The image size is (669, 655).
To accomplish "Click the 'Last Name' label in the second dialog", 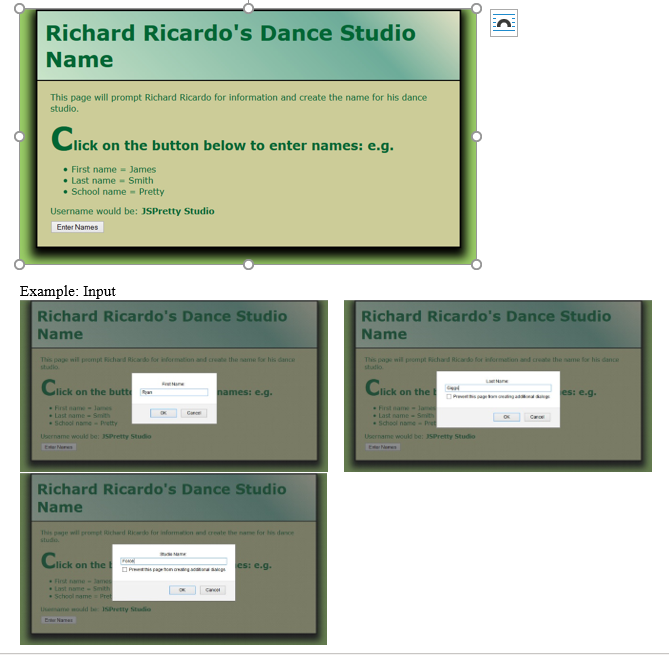I will (497, 381).
